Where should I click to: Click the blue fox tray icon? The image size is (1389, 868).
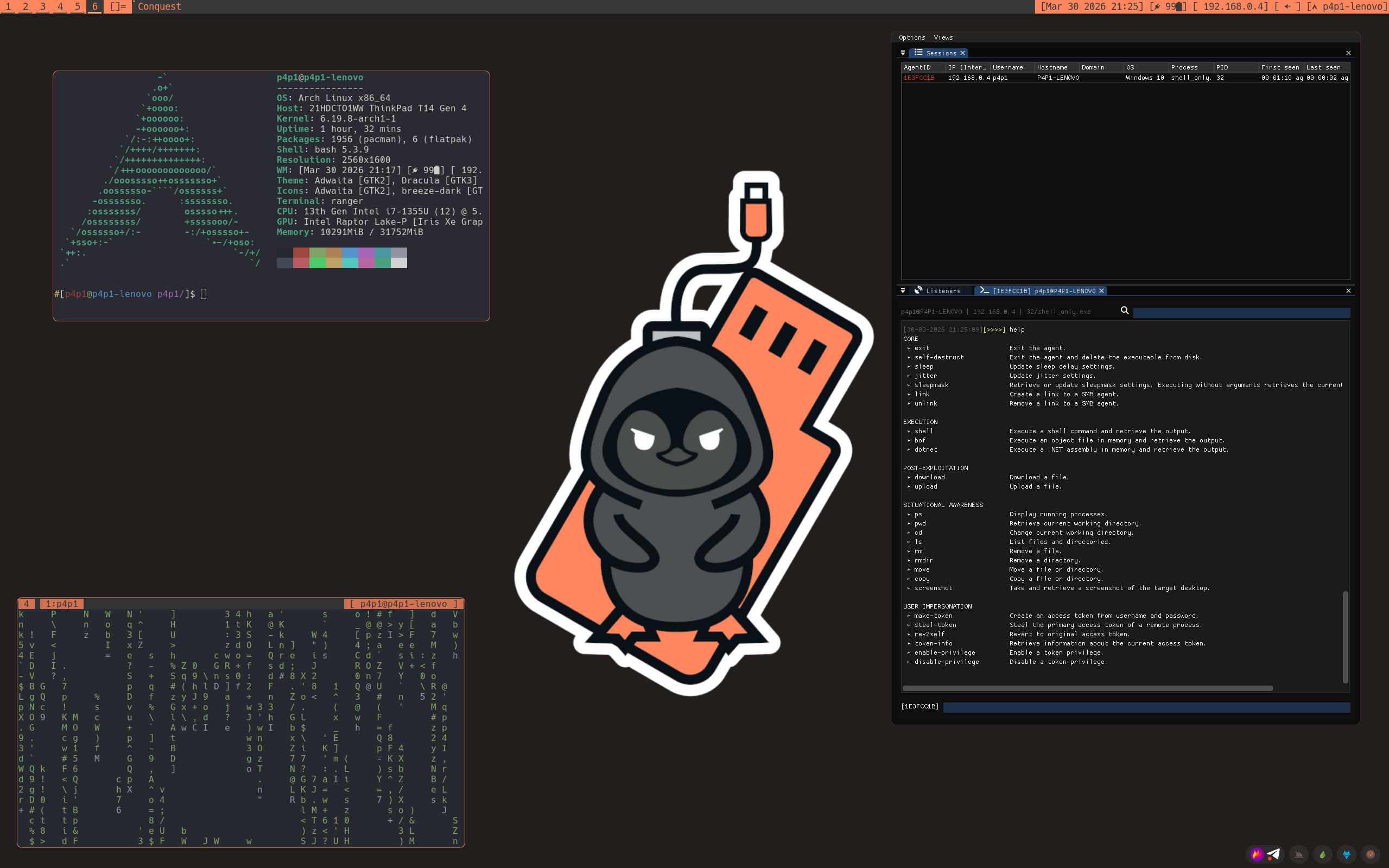coord(1347,854)
